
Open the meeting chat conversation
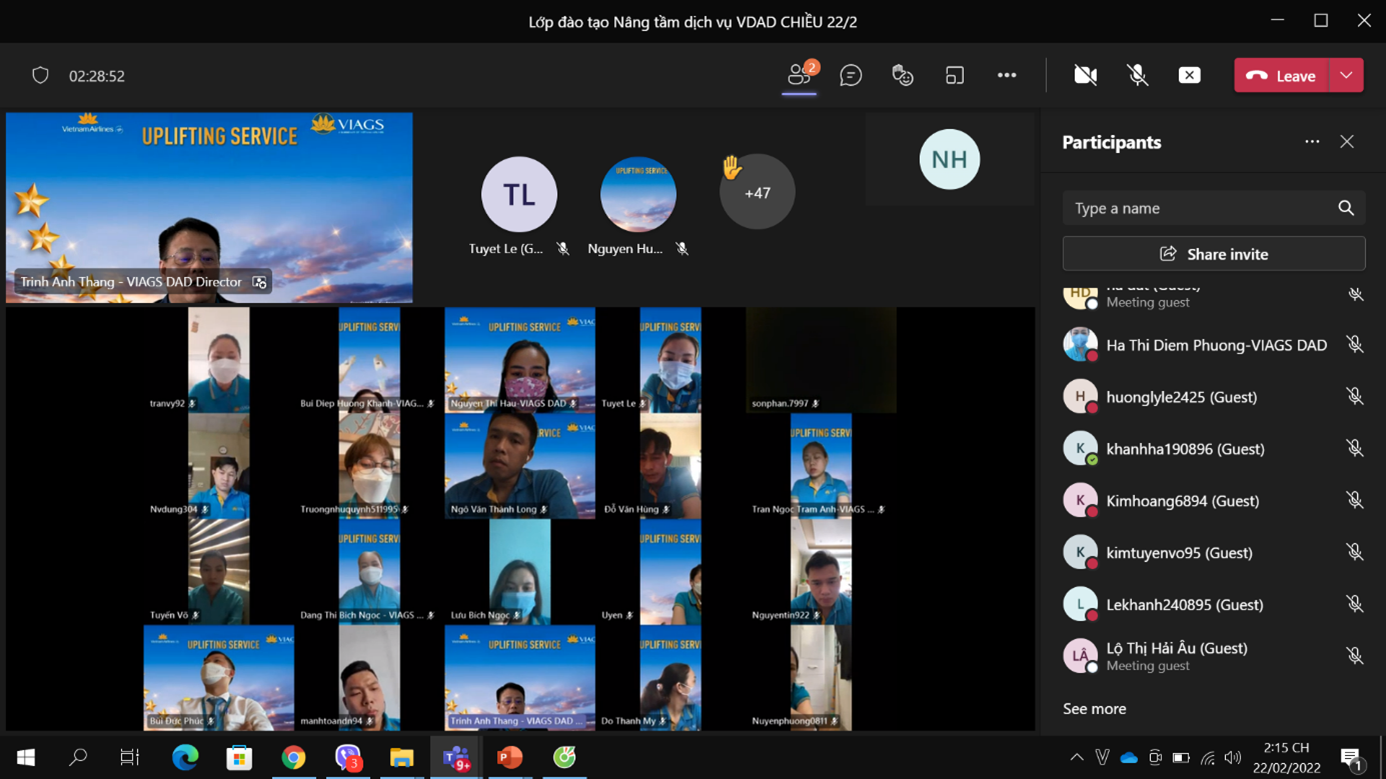coord(851,75)
